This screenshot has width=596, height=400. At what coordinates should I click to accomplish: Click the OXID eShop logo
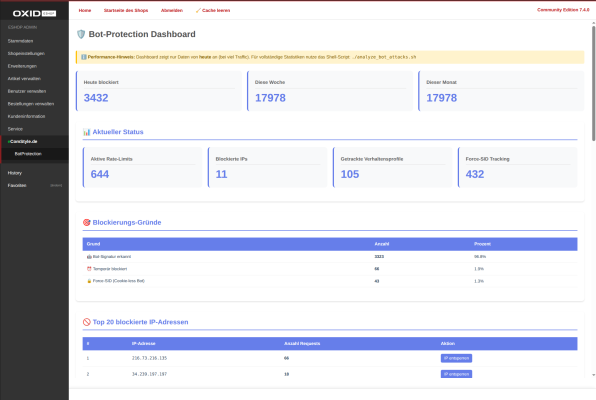coord(34,13)
